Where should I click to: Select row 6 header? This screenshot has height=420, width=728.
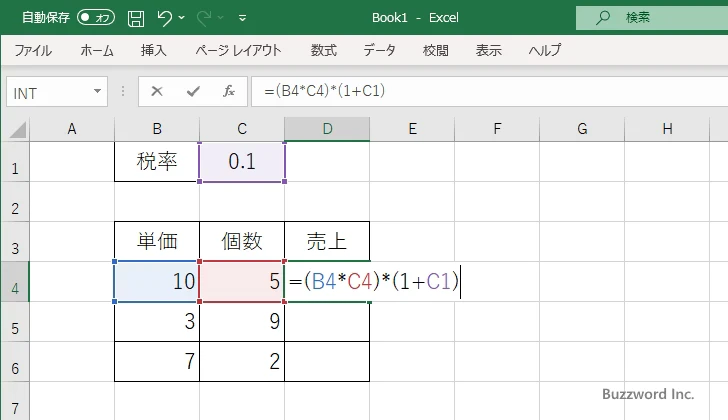(15, 362)
